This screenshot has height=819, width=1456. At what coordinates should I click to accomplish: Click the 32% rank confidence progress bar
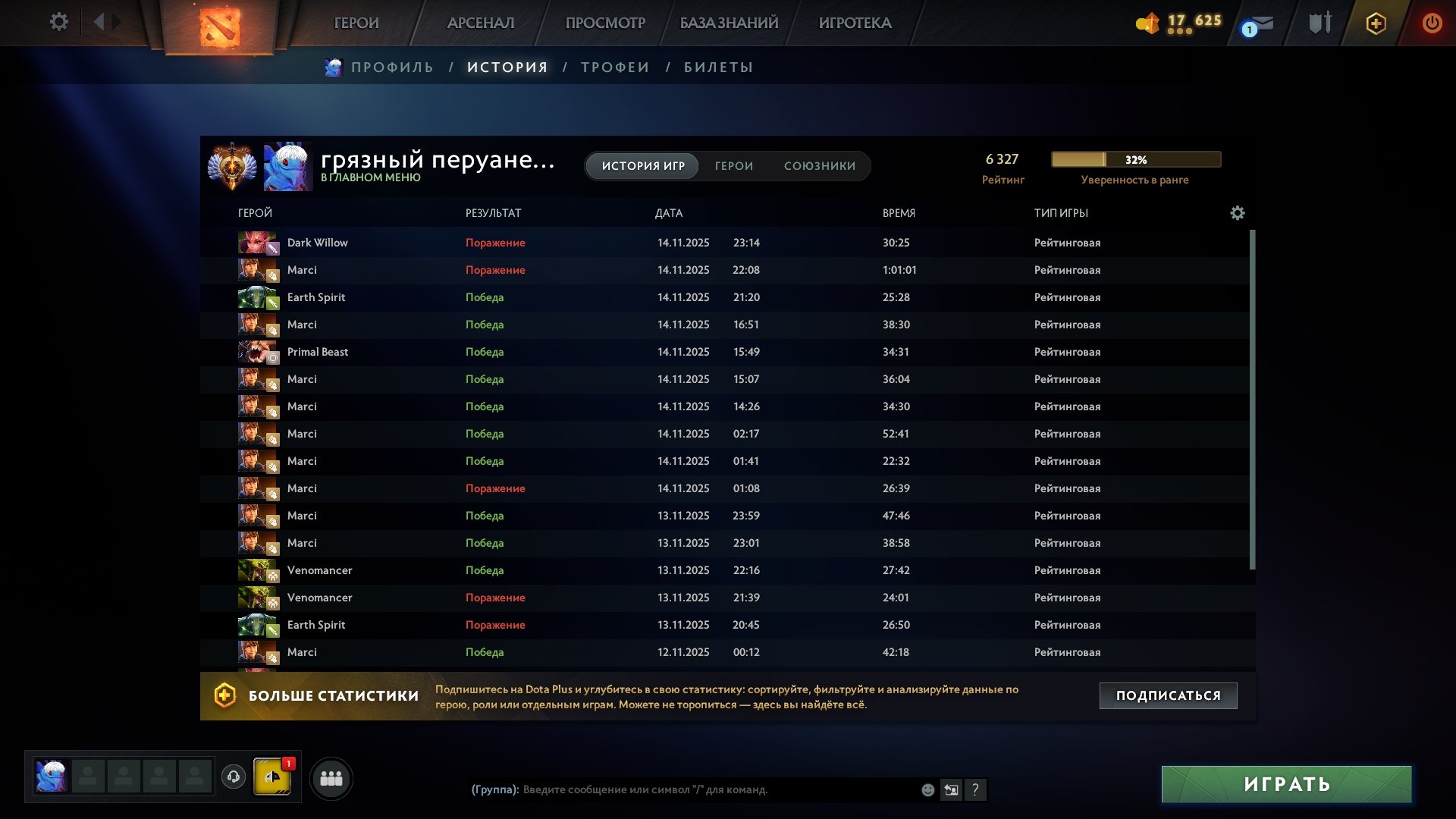1135,159
